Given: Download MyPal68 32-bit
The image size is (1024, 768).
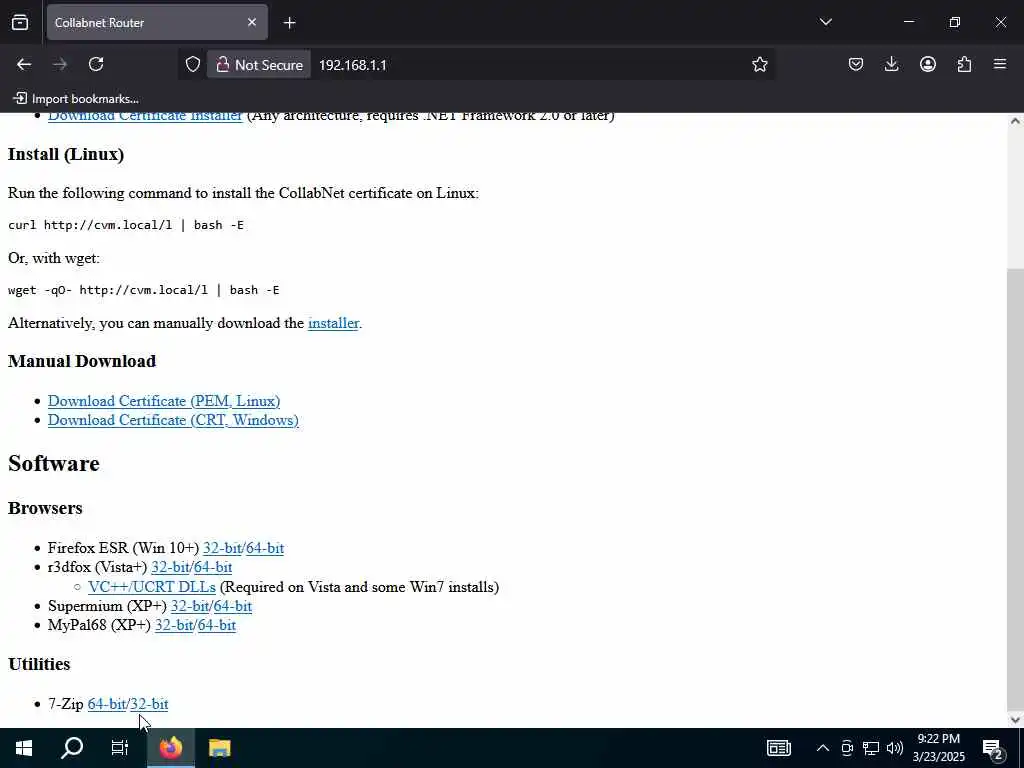Looking at the screenshot, I should click(x=174, y=626).
